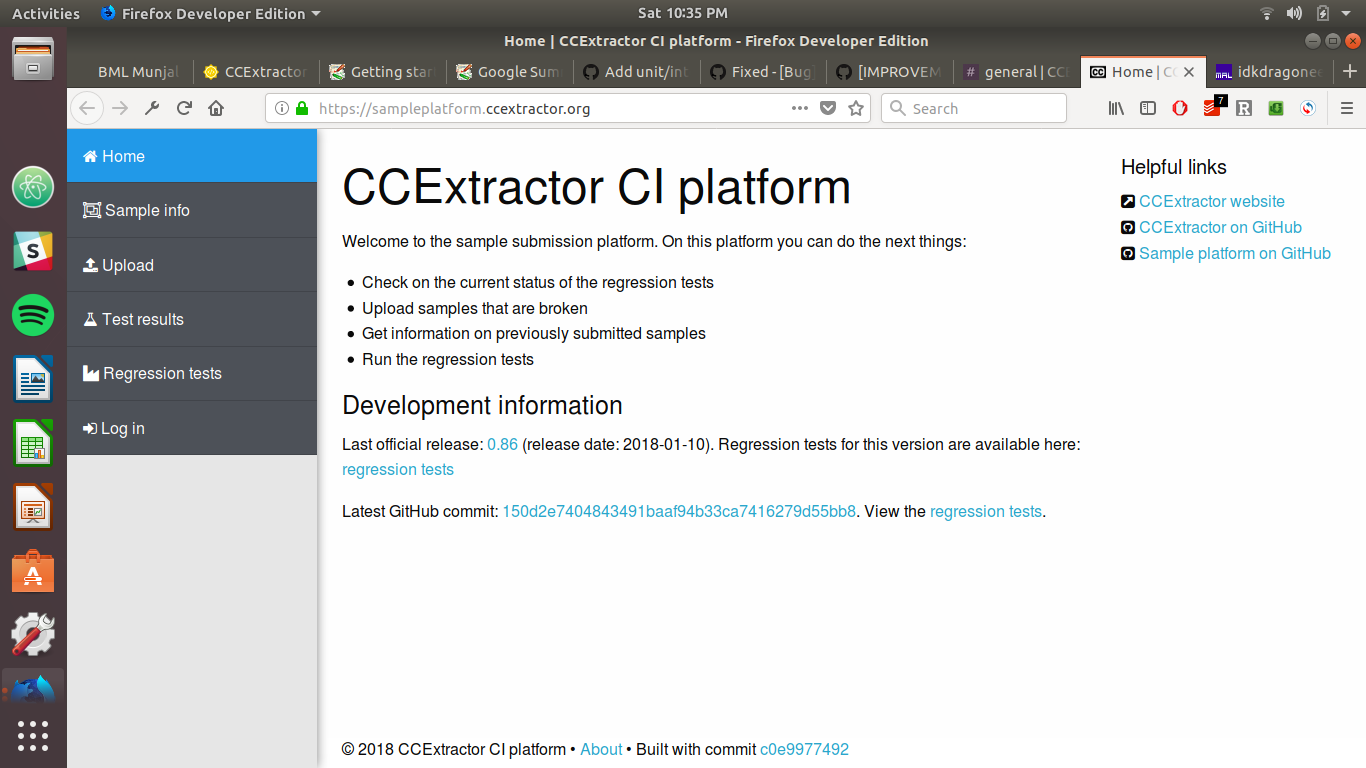Click Log in in the sidebar

click(192, 428)
